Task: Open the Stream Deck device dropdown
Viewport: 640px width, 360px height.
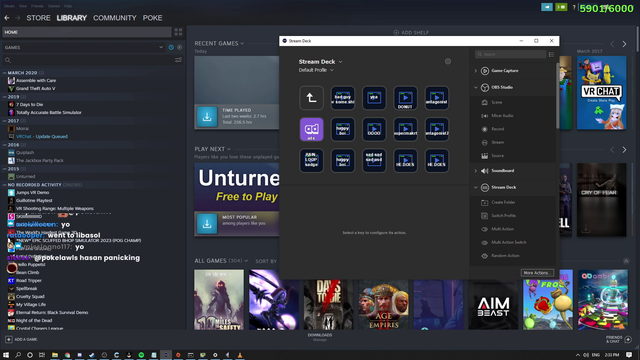Action: click(320, 62)
